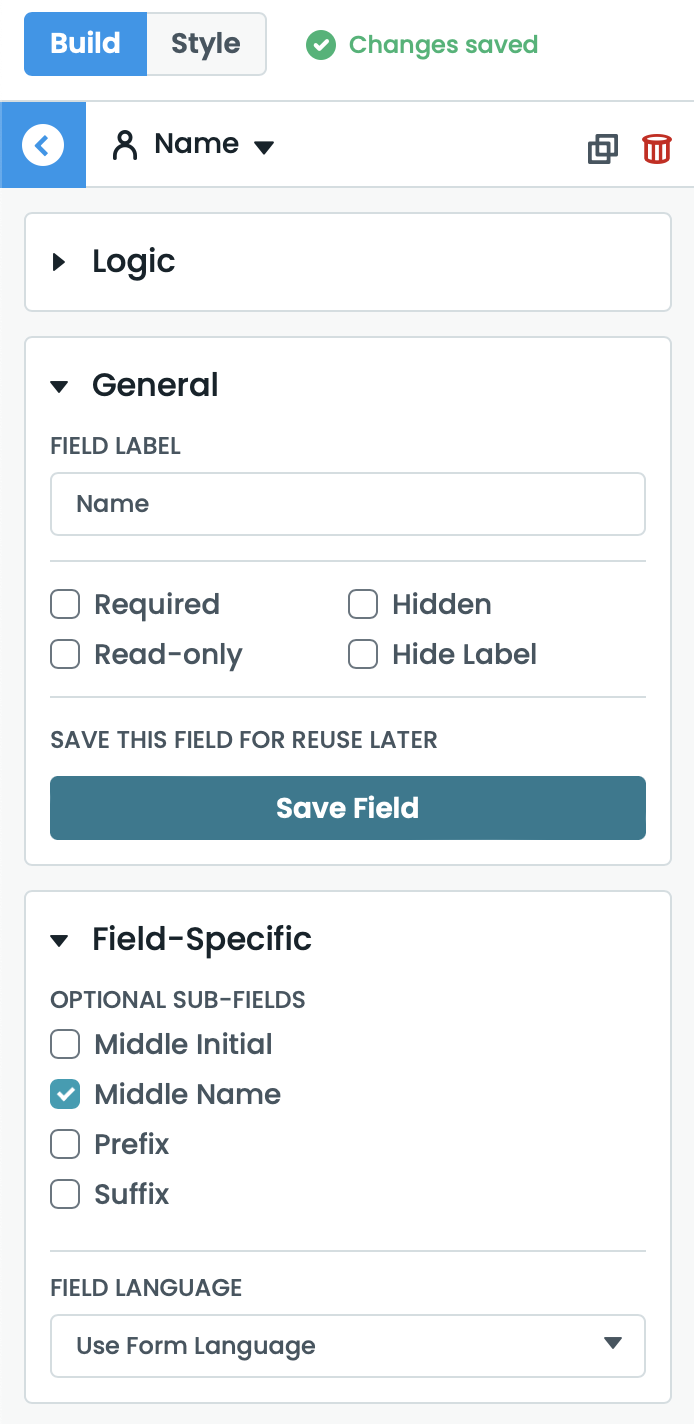Click the person icon beside Name
This screenshot has height=1424, width=694.
tap(124, 144)
